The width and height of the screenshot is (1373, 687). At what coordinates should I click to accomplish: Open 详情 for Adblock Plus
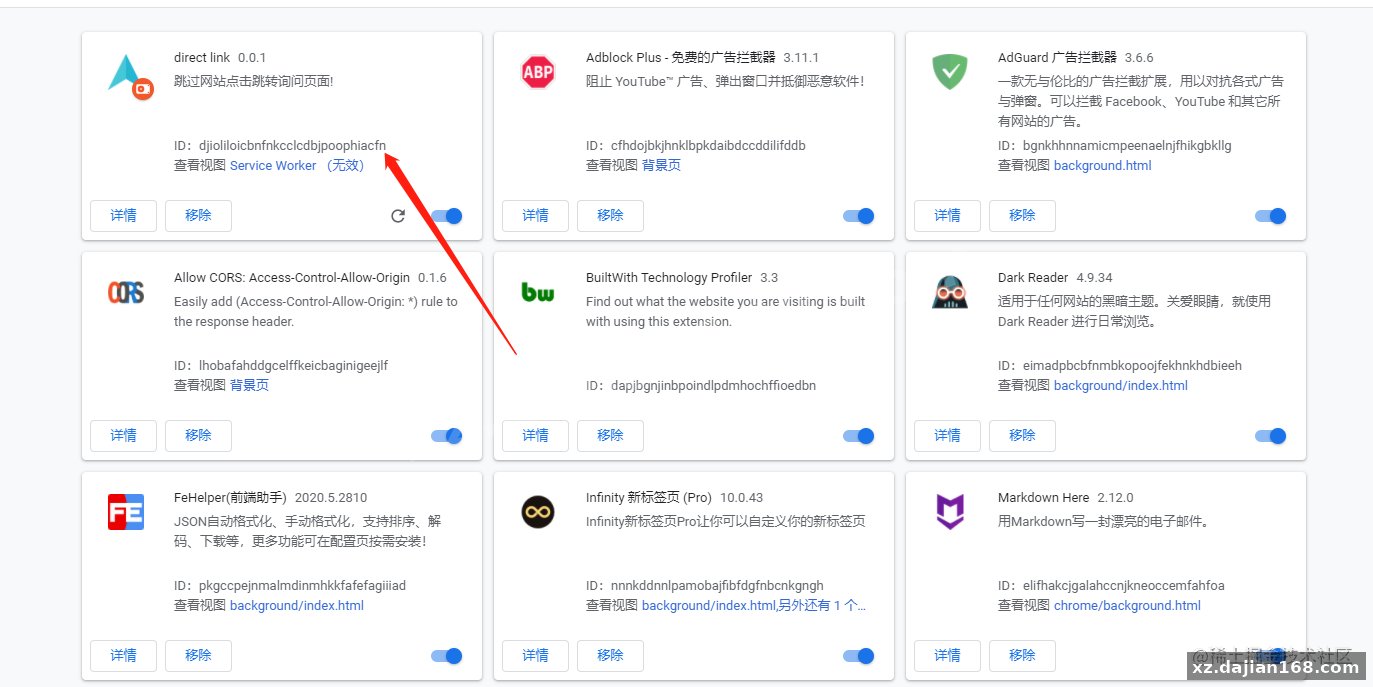536,216
